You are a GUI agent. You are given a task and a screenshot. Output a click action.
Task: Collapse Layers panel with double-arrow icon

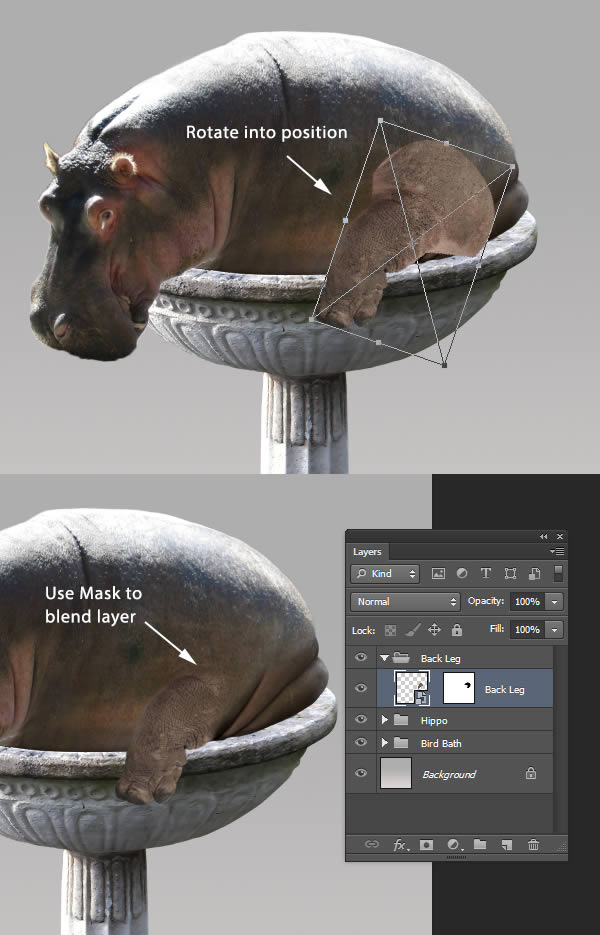(x=543, y=537)
